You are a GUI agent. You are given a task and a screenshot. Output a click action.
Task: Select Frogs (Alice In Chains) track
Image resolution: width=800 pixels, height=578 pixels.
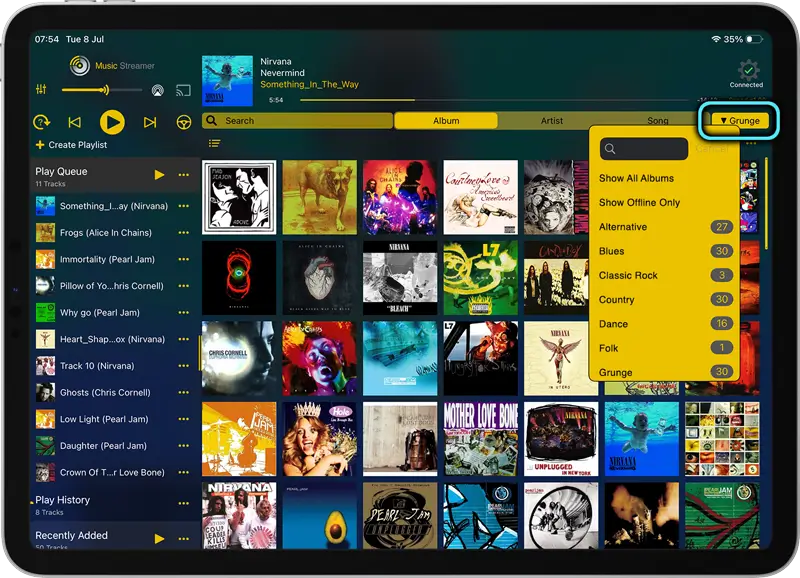(106, 233)
